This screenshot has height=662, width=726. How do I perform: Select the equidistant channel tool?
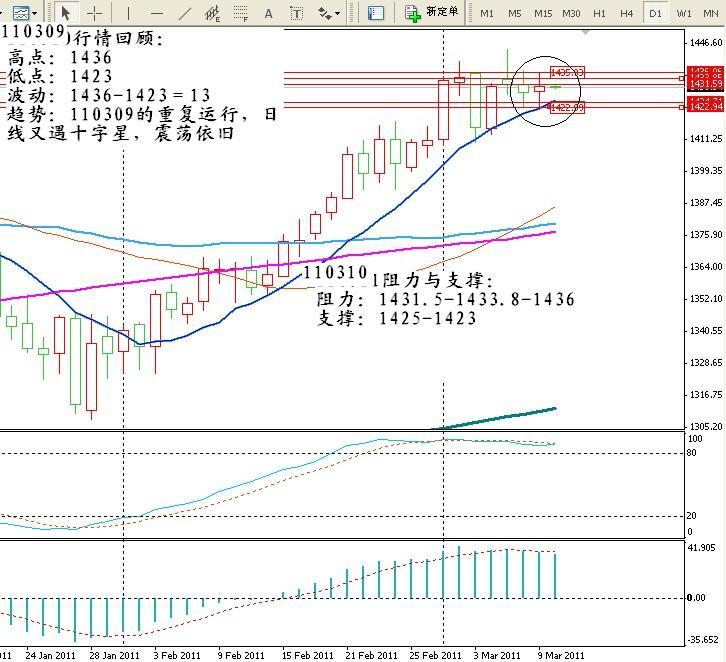tap(213, 13)
